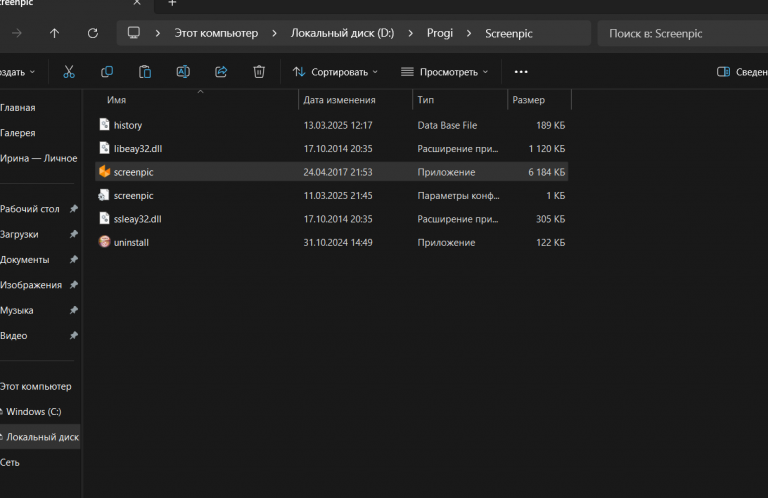Image resolution: width=768 pixels, height=498 pixels.
Task: Open Ирина — Личное in sidebar
Action: 39,158
